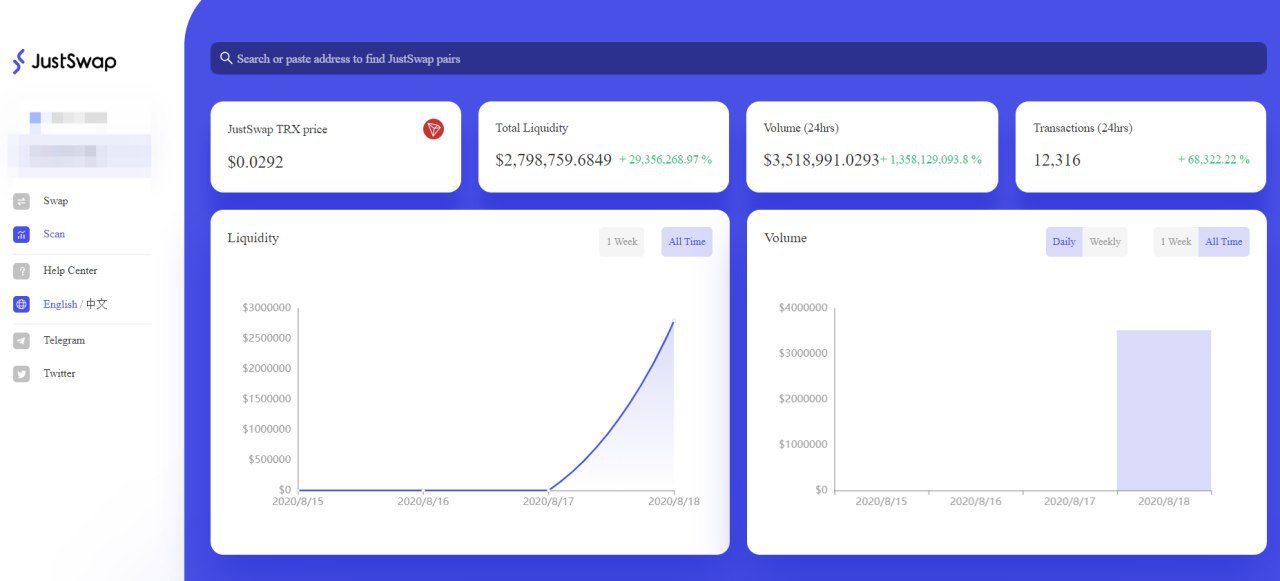The image size is (1280, 581).
Task: Click the JustSwap TRX price label
Action: [277, 129]
